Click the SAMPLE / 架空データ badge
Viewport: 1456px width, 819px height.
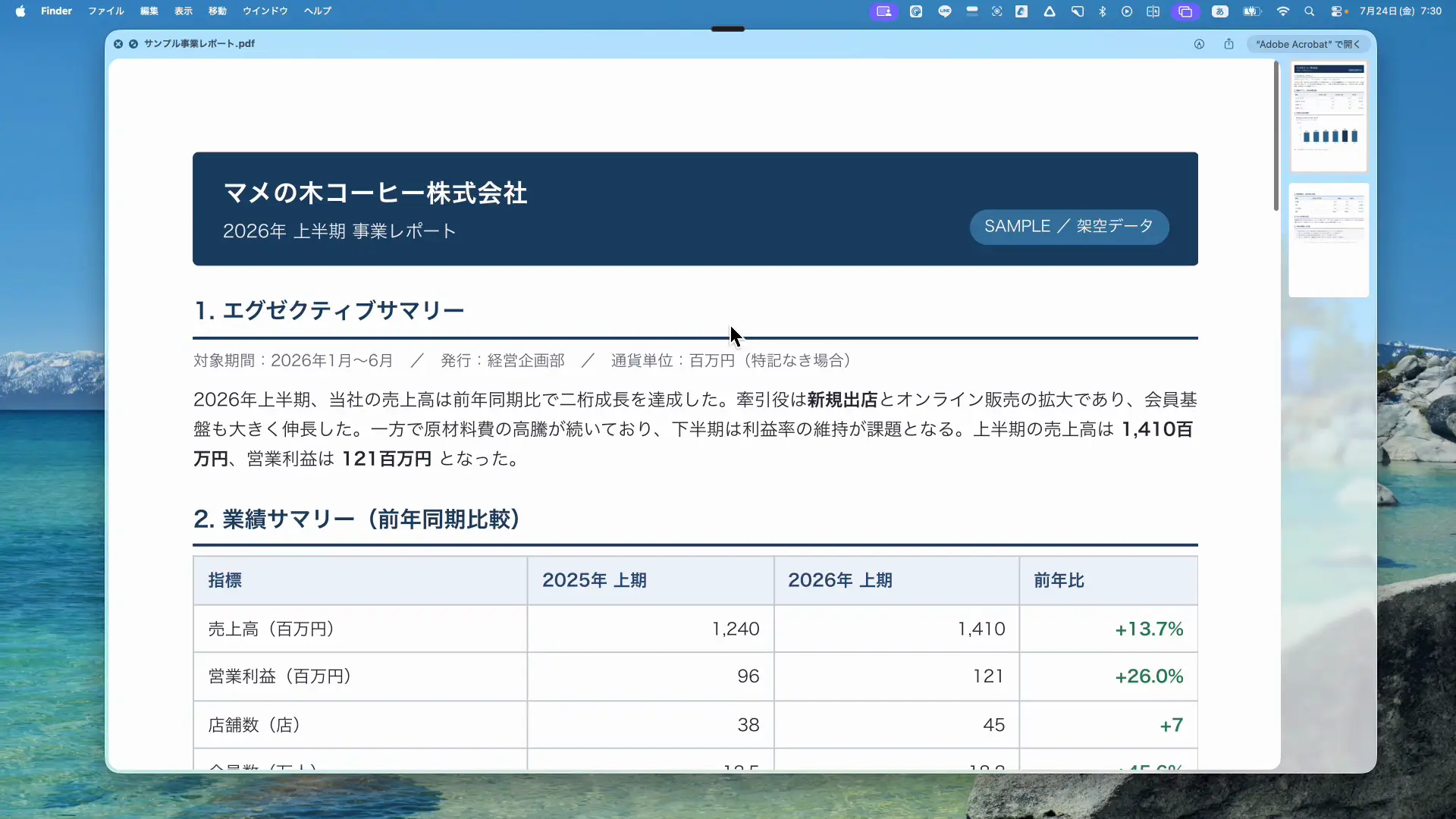pos(1068,227)
